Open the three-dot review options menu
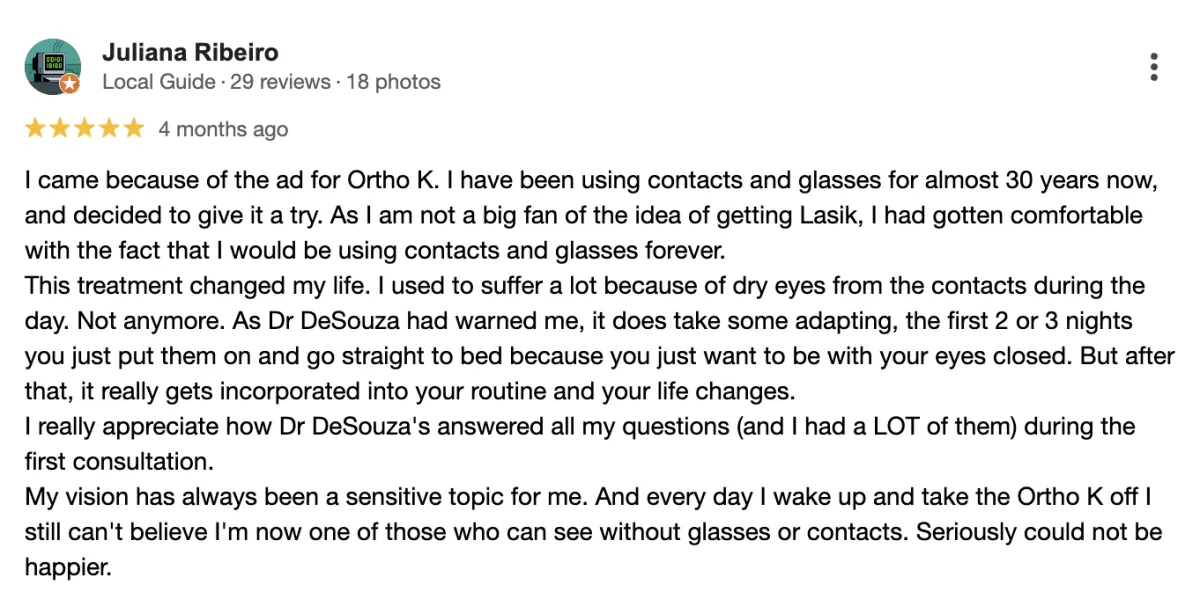The image size is (1200, 614). pos(1154,67)
